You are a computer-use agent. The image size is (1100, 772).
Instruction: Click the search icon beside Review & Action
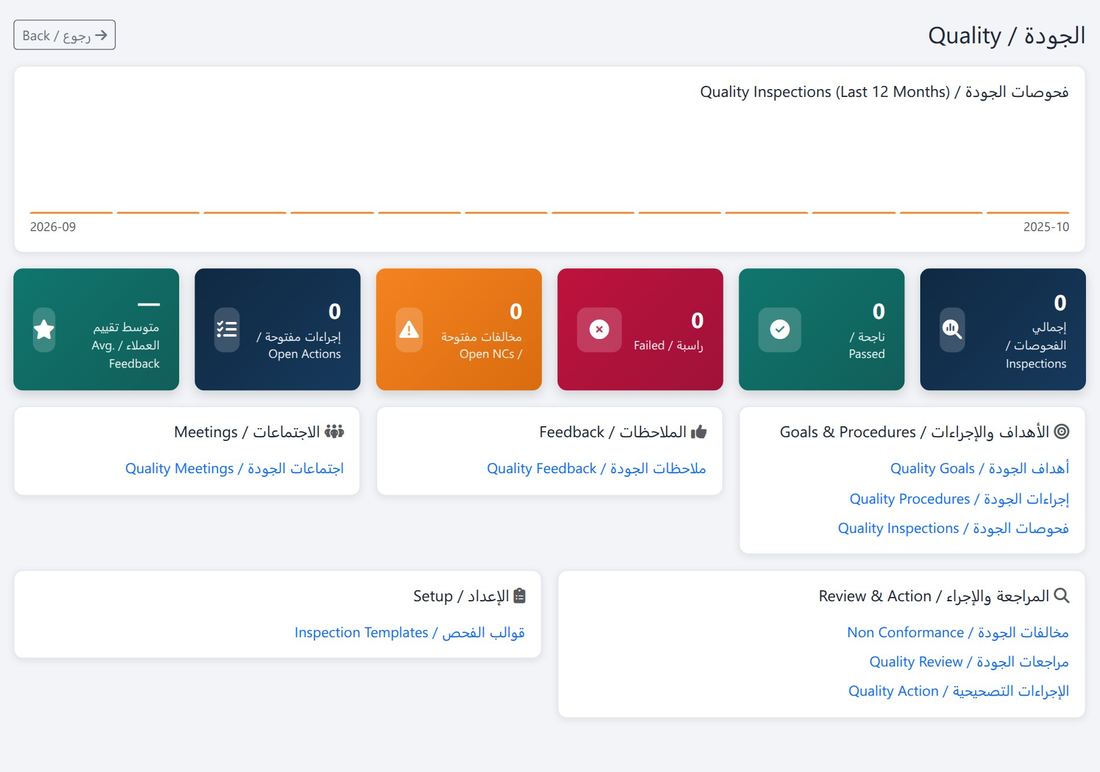pos(1061,596)
